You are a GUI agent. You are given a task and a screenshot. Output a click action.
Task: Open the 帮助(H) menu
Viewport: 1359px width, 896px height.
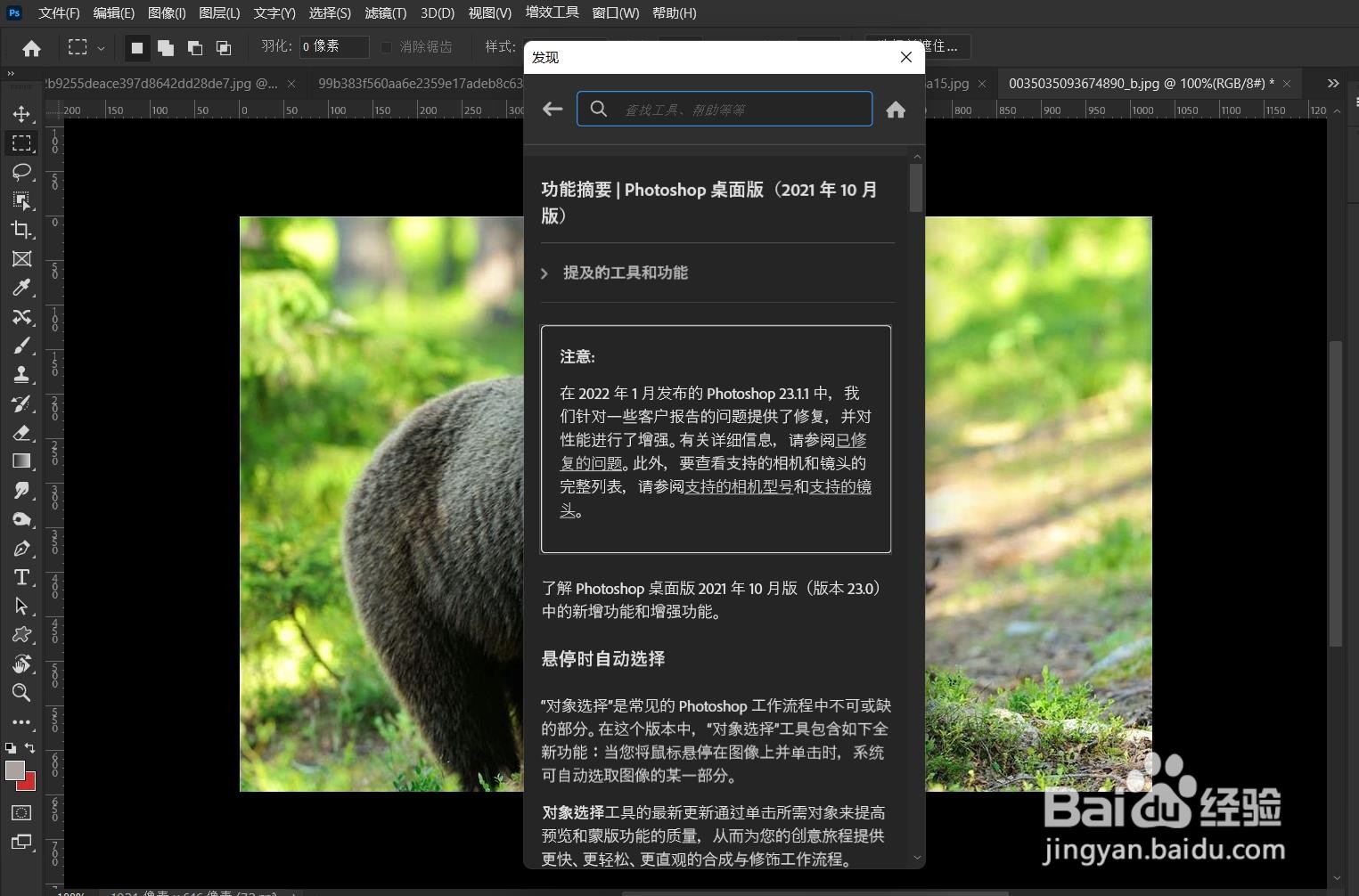point(675,12)
